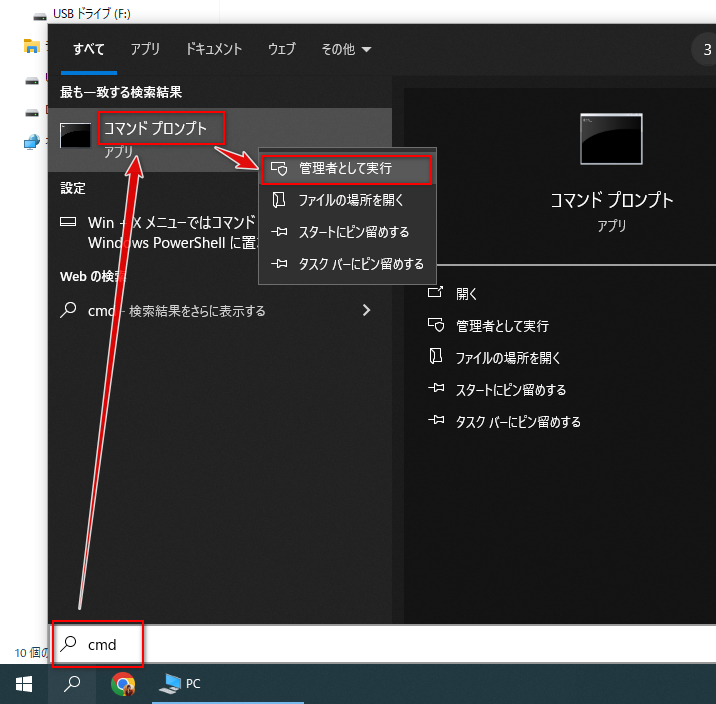
Task: Switch to the アプリ search tab
Action: pos(145,49)
